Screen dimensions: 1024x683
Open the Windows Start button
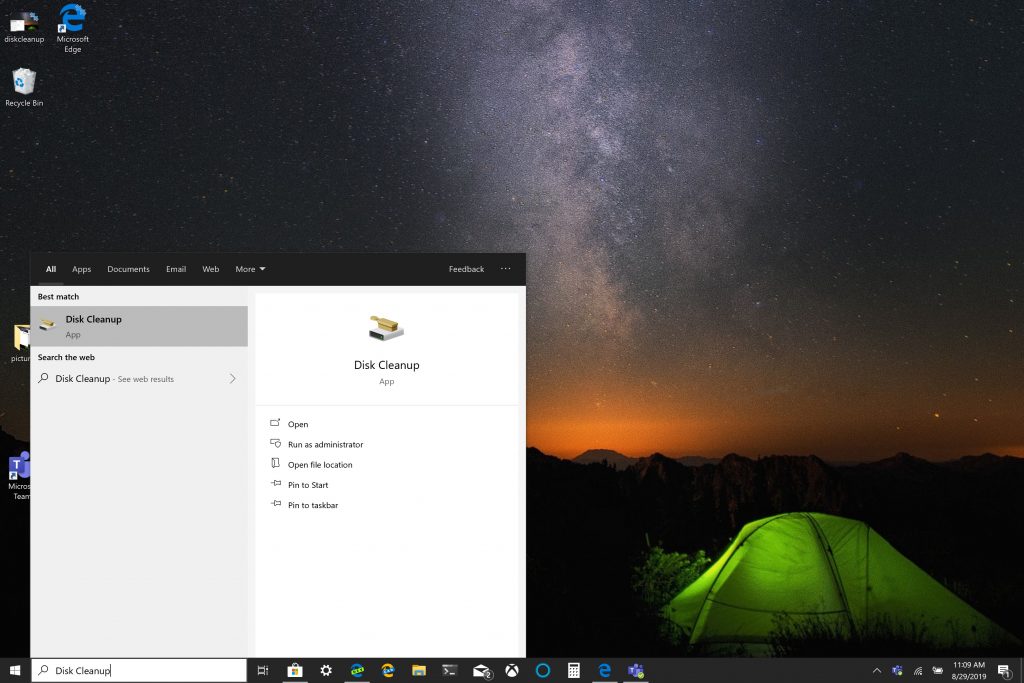tap(15, 671)
